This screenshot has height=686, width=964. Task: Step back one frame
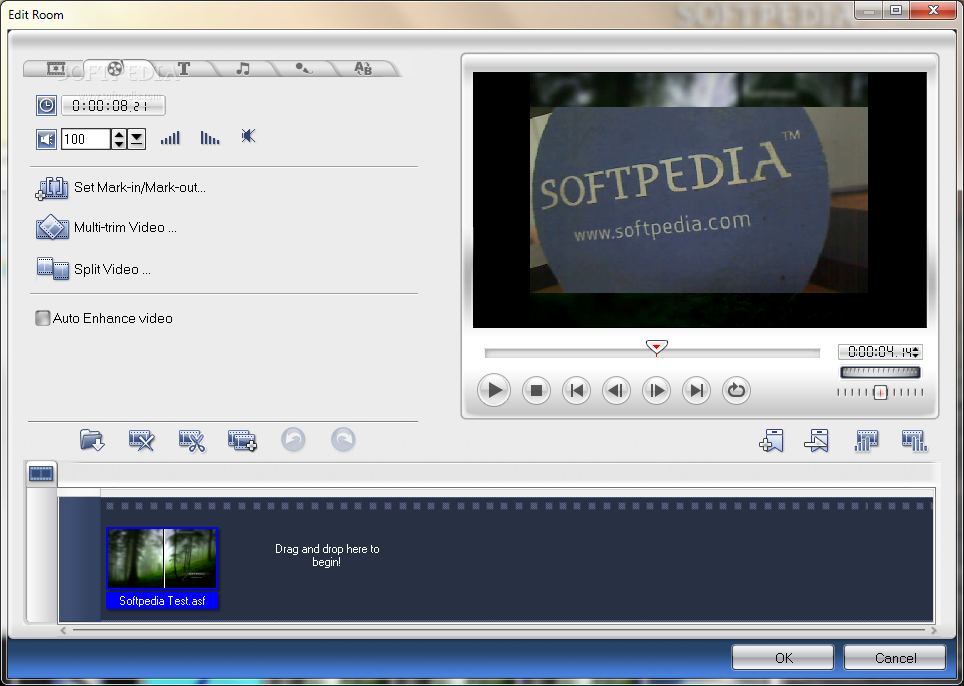pos(616,390)
